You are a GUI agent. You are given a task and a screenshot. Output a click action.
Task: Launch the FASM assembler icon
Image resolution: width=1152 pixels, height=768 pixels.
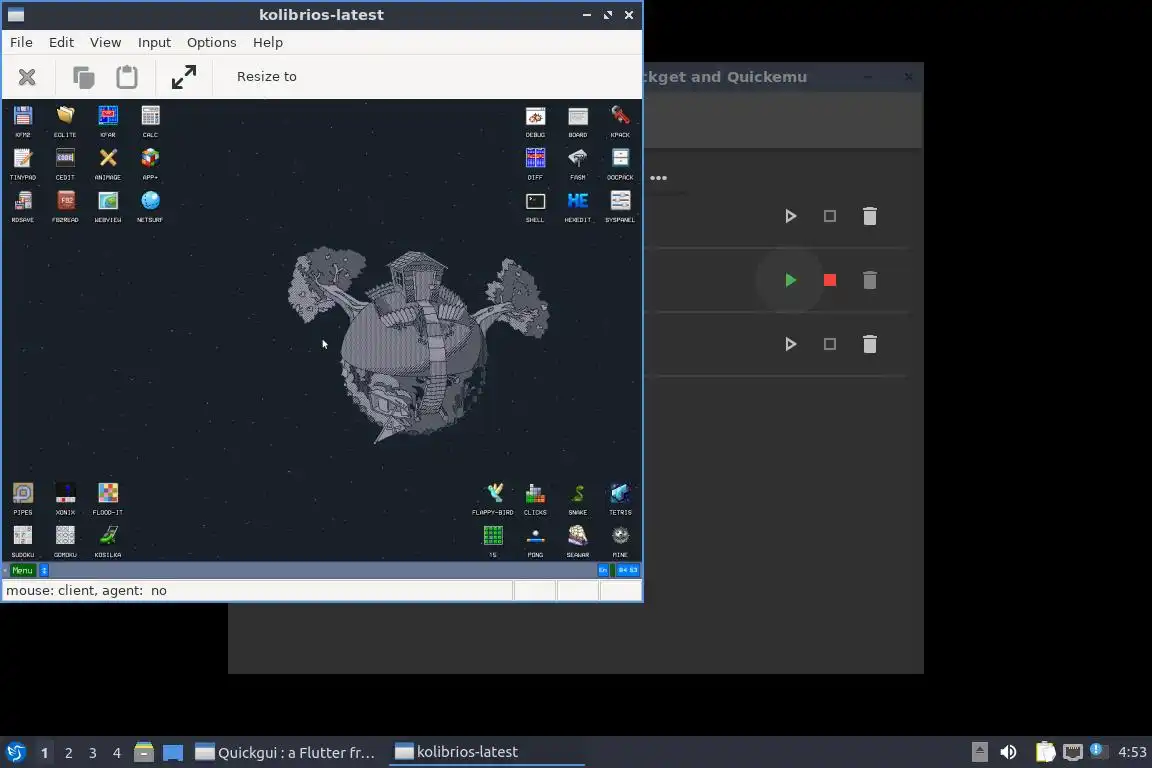point(578,160)
